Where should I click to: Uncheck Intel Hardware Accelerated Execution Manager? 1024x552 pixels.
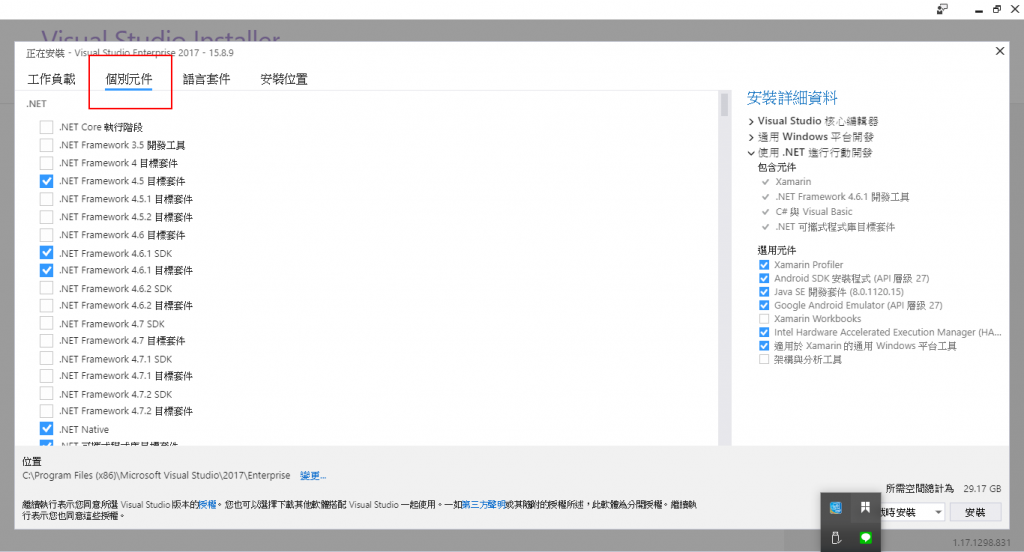[x=764, y=333]
